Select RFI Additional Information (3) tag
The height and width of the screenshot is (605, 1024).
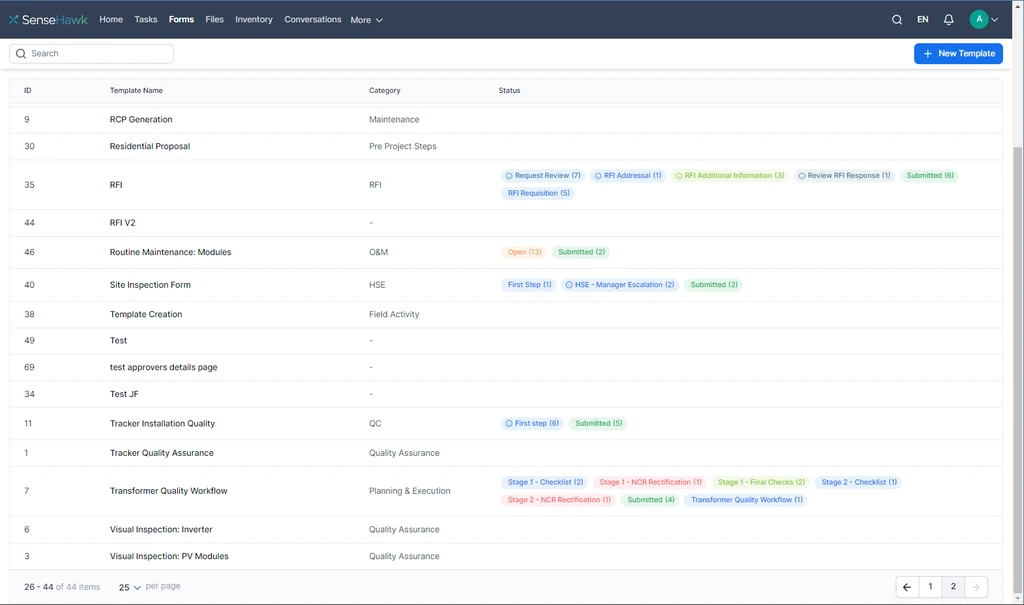pos(729,176)
